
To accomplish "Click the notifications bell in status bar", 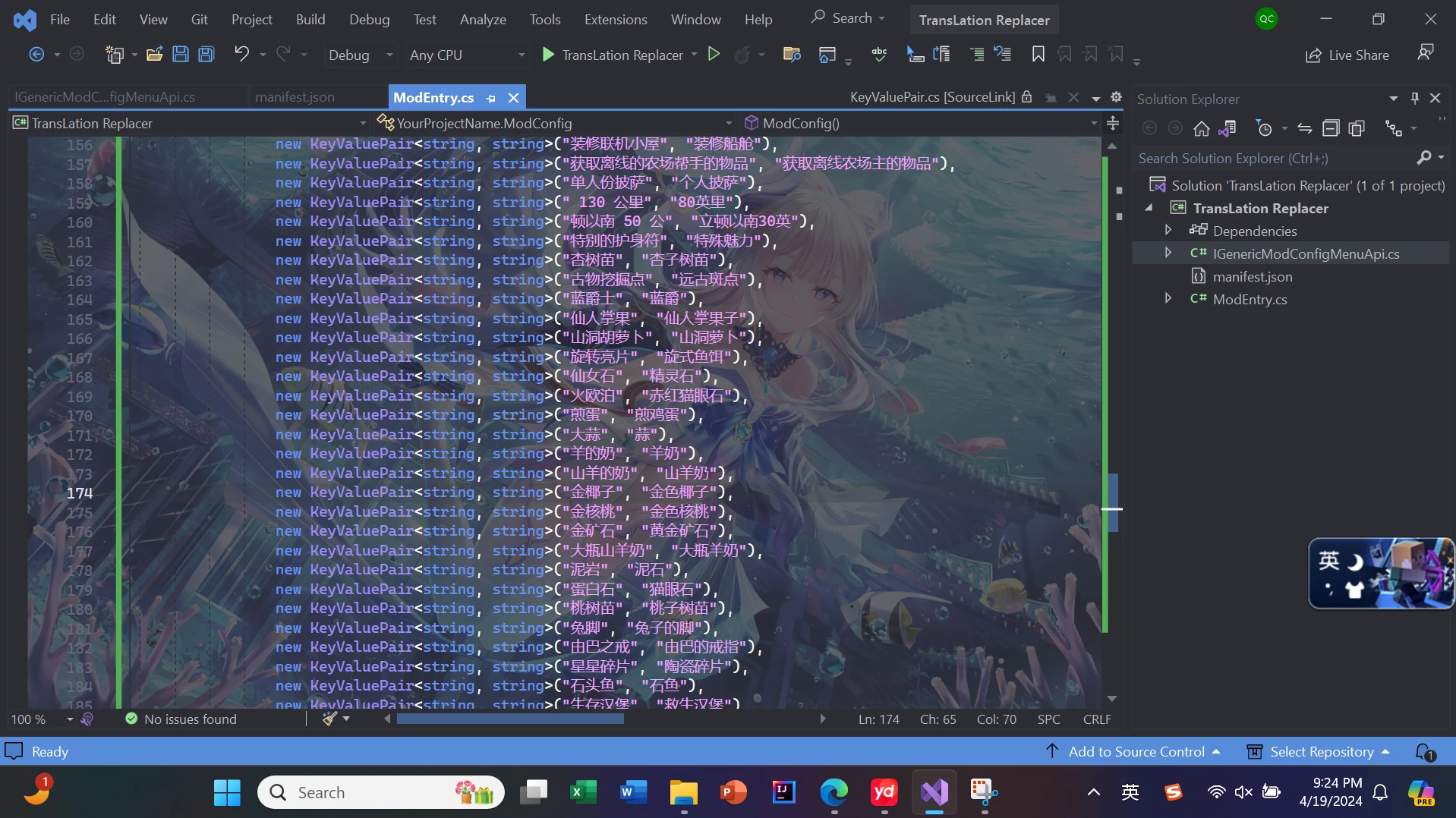I will 1425,752.
